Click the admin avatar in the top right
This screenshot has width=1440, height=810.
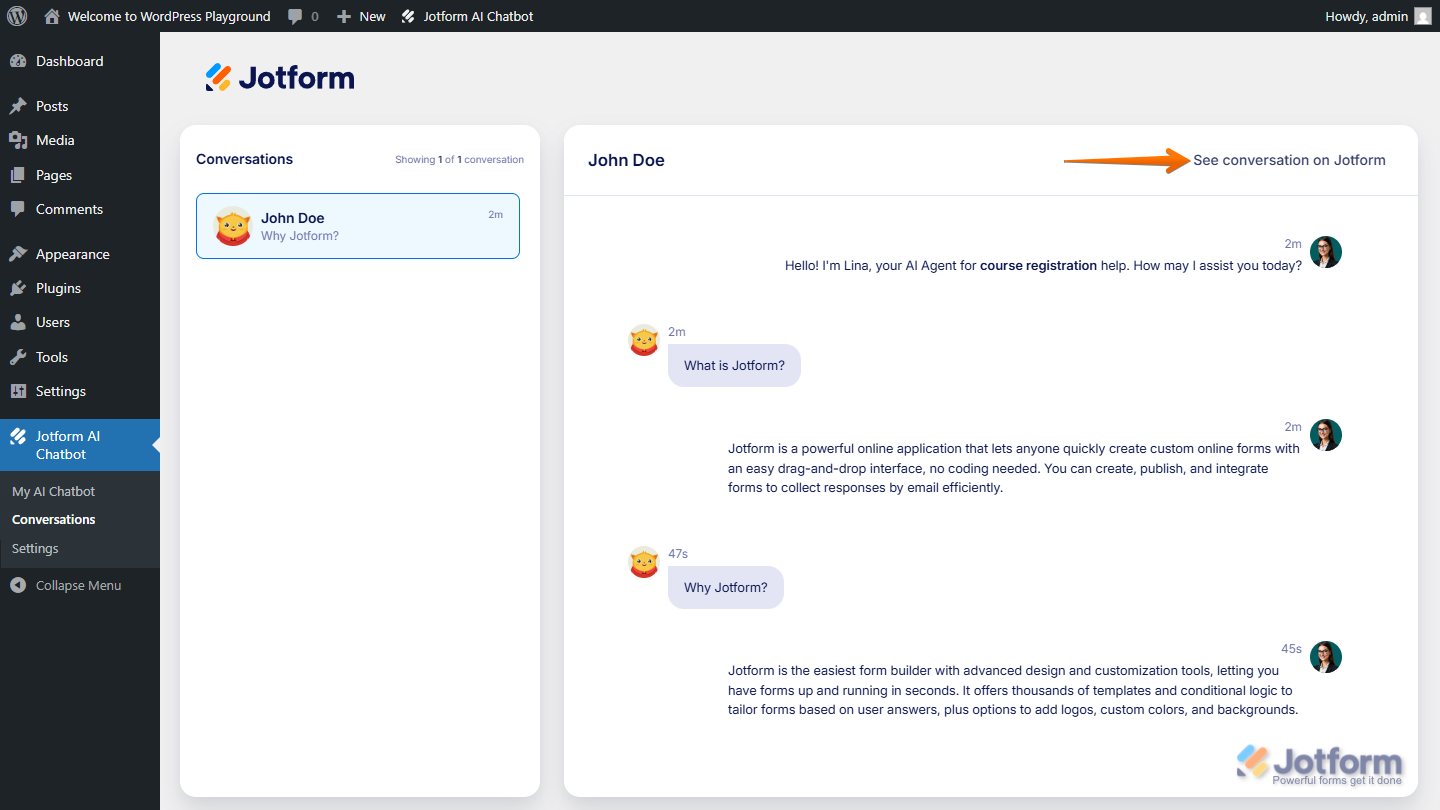pyautogui.click(x=1423, y=16)
